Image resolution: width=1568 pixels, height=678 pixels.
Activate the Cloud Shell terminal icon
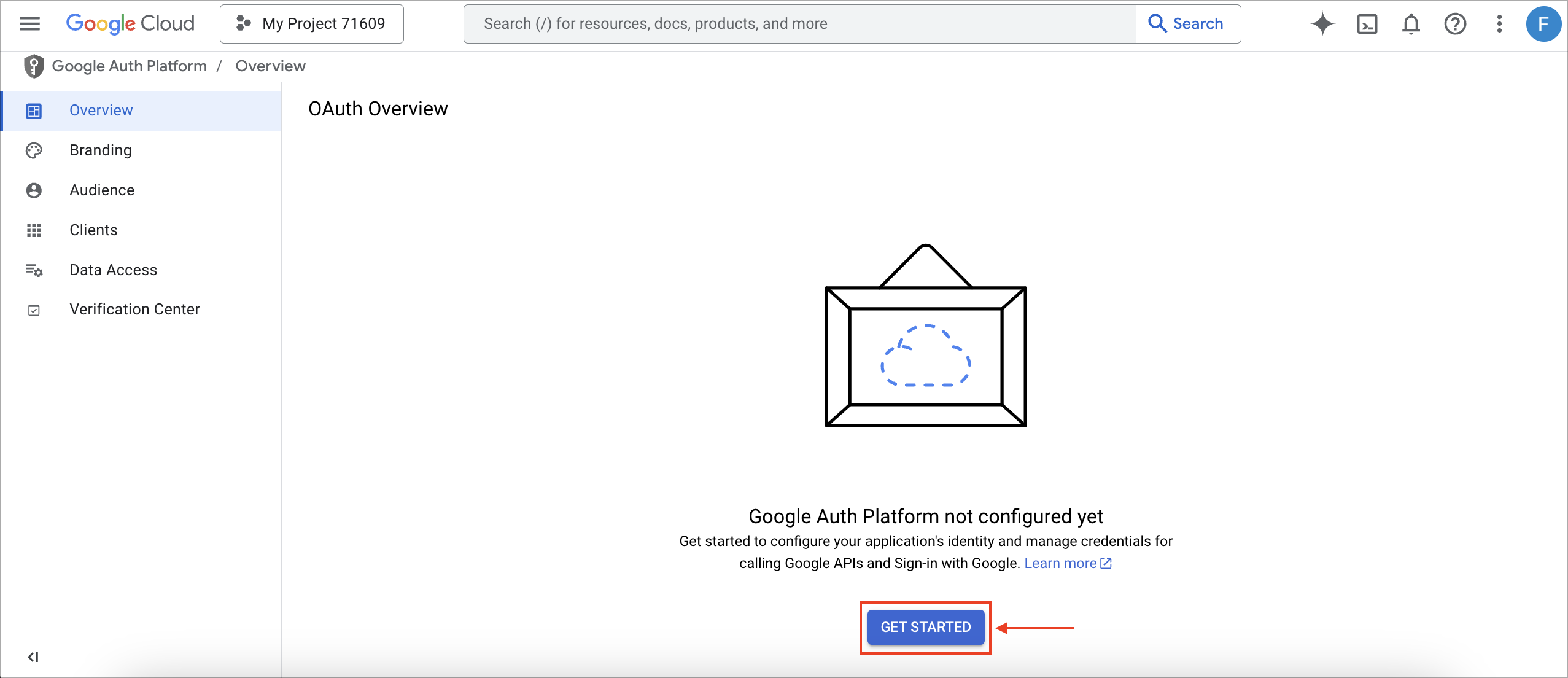pos(1367,24)
